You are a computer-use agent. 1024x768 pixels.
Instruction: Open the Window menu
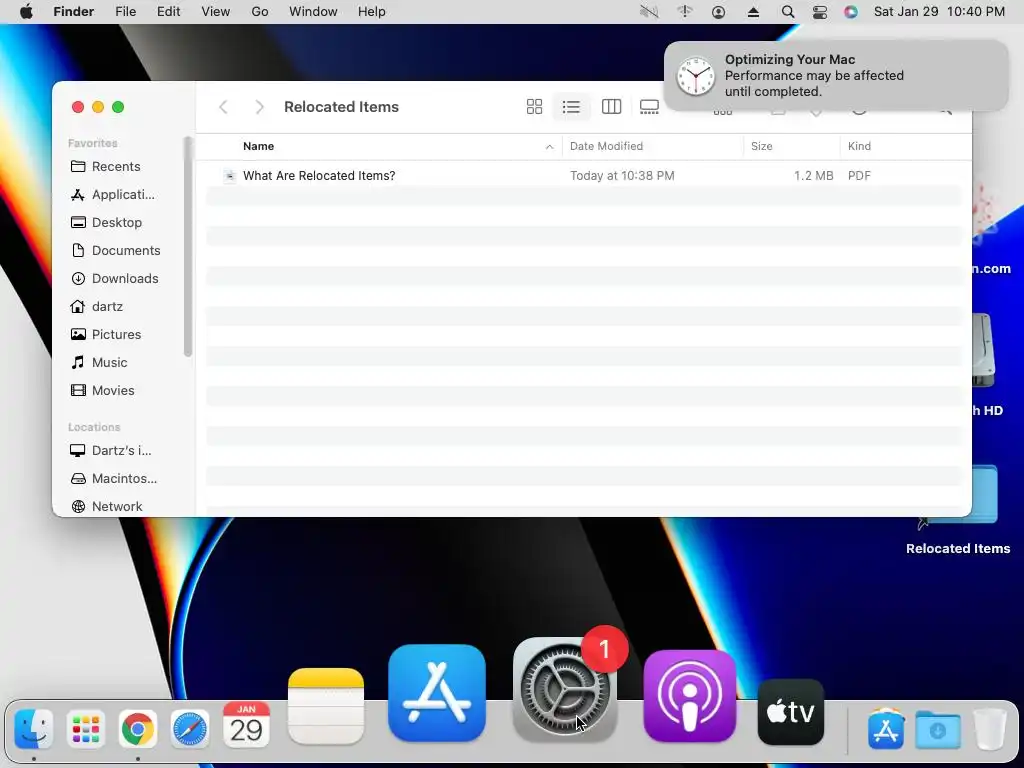coord(313,12)
